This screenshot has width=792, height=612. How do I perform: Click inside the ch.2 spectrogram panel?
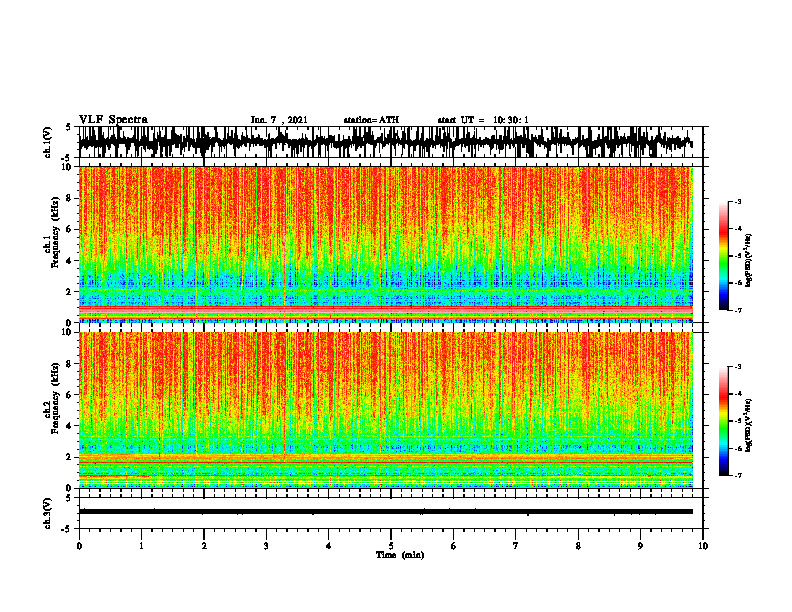coord(385,410)
